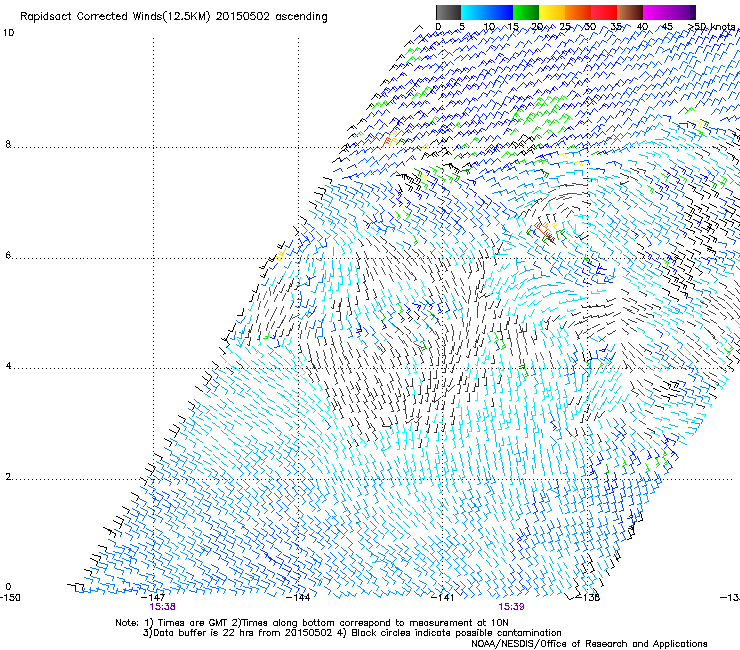Click the latitude label 6
The height and width of the screenshot is (650, 740).
tap(8, 255)
